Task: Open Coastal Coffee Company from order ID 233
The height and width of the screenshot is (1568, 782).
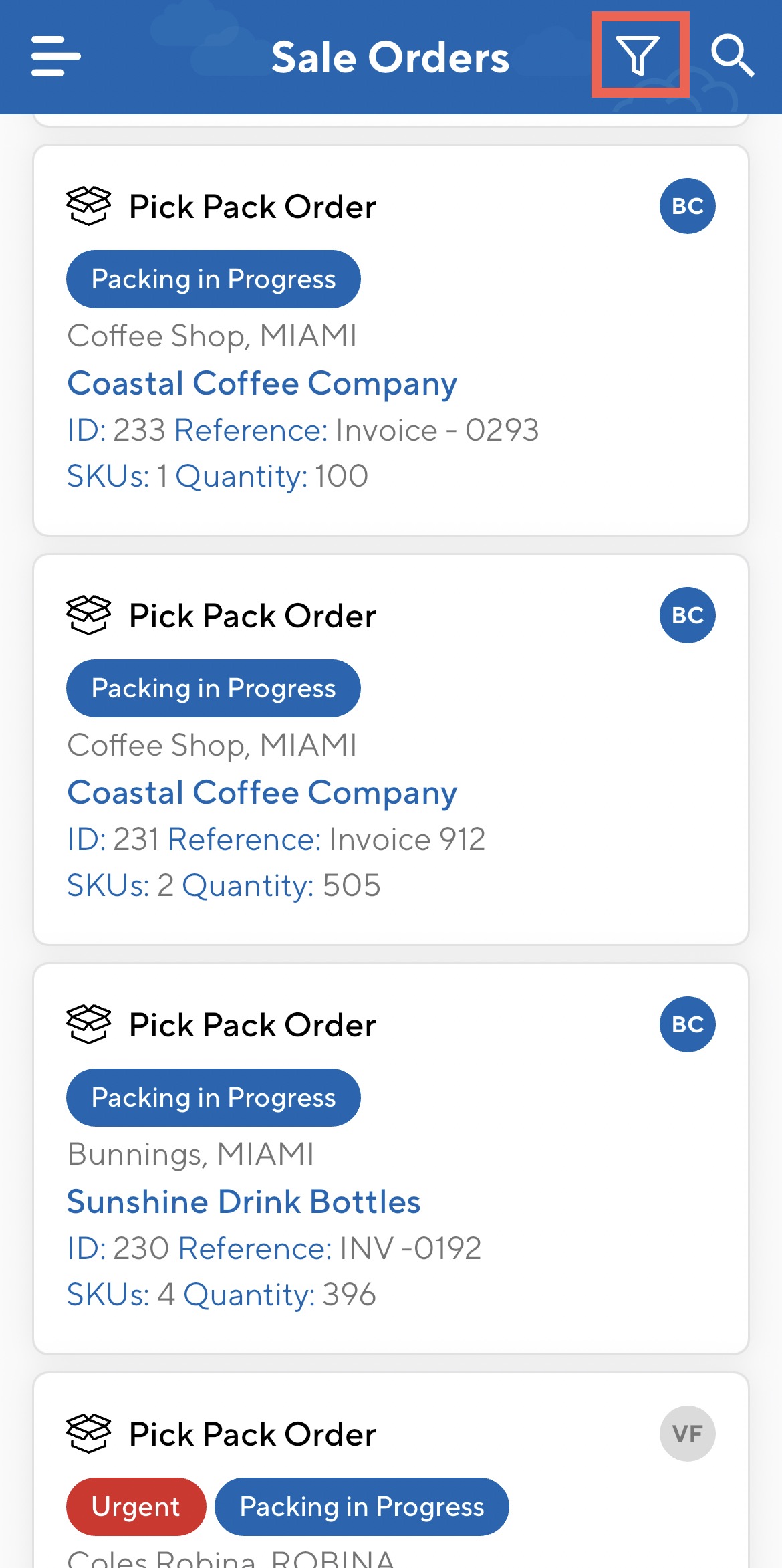Action: pos(262,383)
